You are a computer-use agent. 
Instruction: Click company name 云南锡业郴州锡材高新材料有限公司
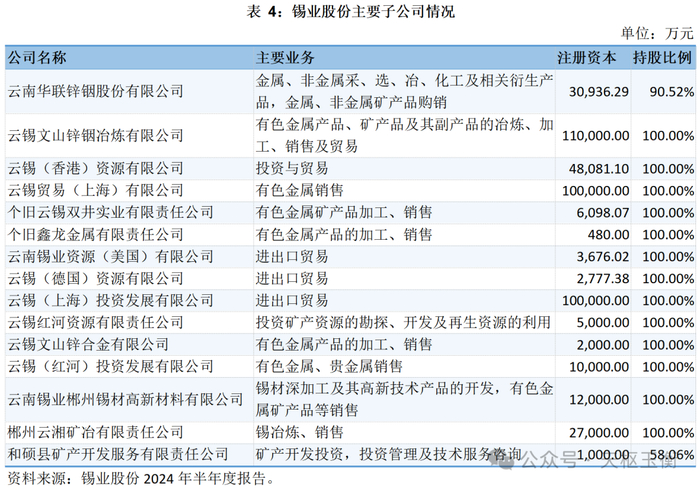tap(125, 400)
